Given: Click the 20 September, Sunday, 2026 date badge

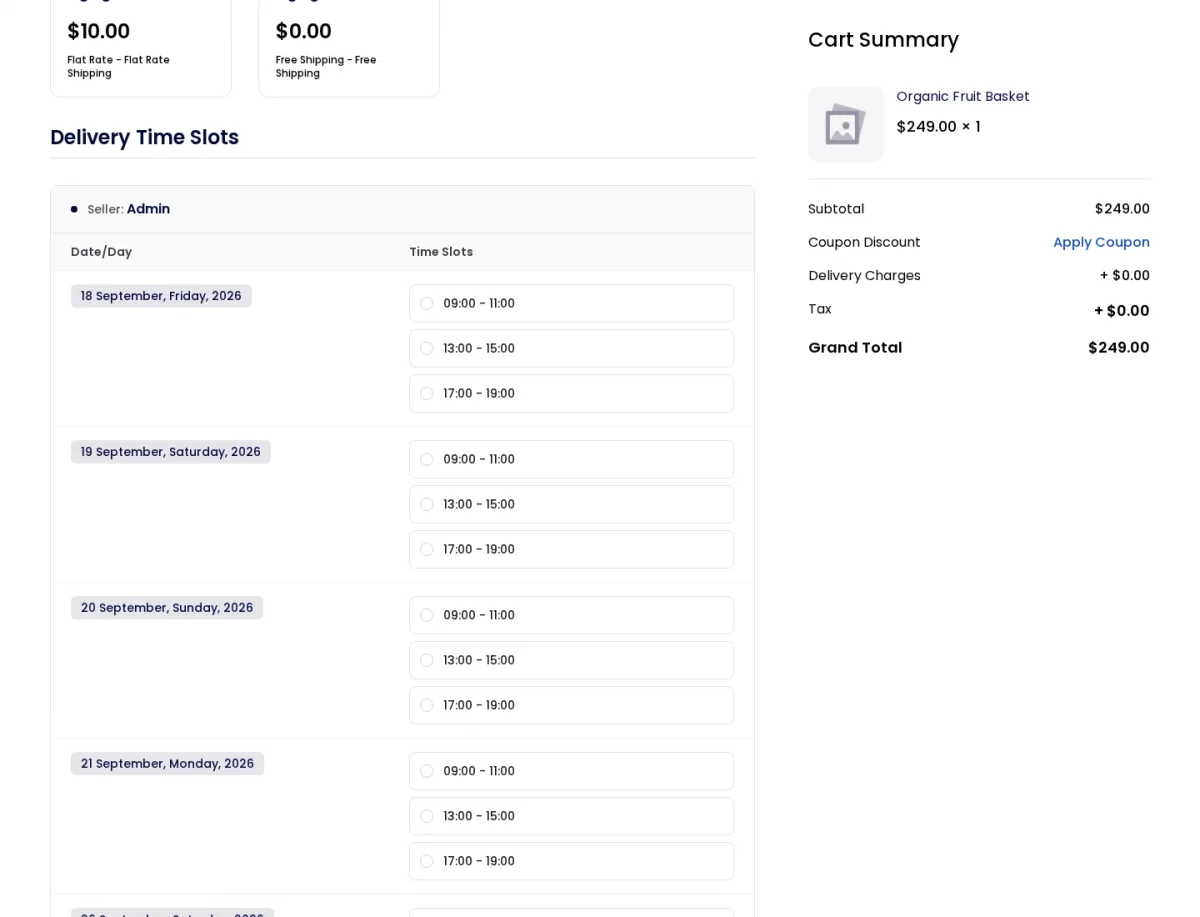Looking at the screenshot, I should [167, 608].
